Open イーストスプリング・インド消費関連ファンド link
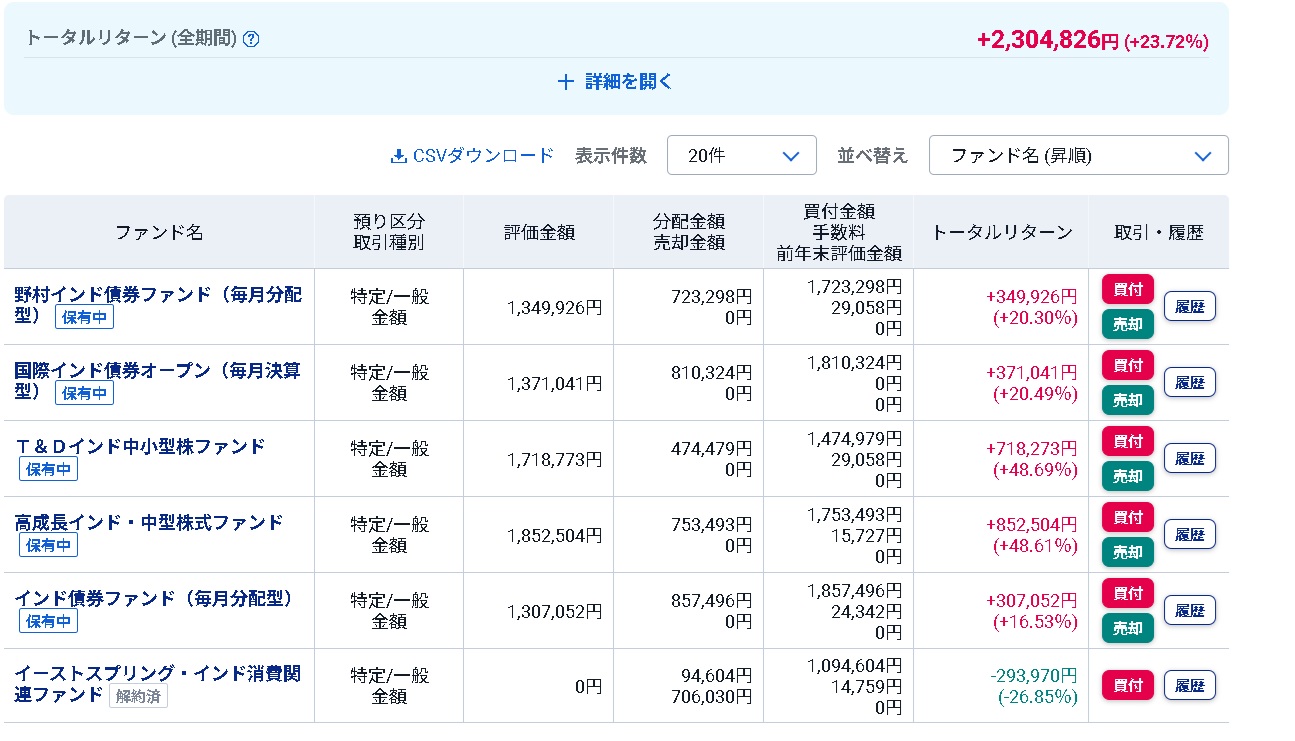 [157, 674]
